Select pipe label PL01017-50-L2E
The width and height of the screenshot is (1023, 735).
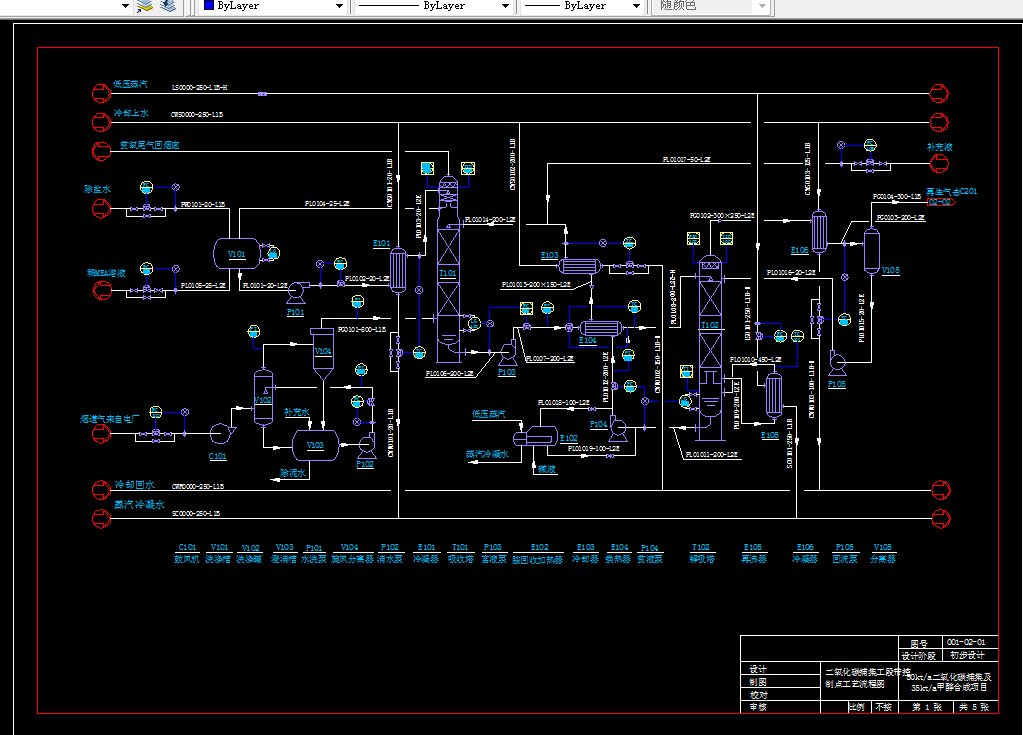point(686,159)
